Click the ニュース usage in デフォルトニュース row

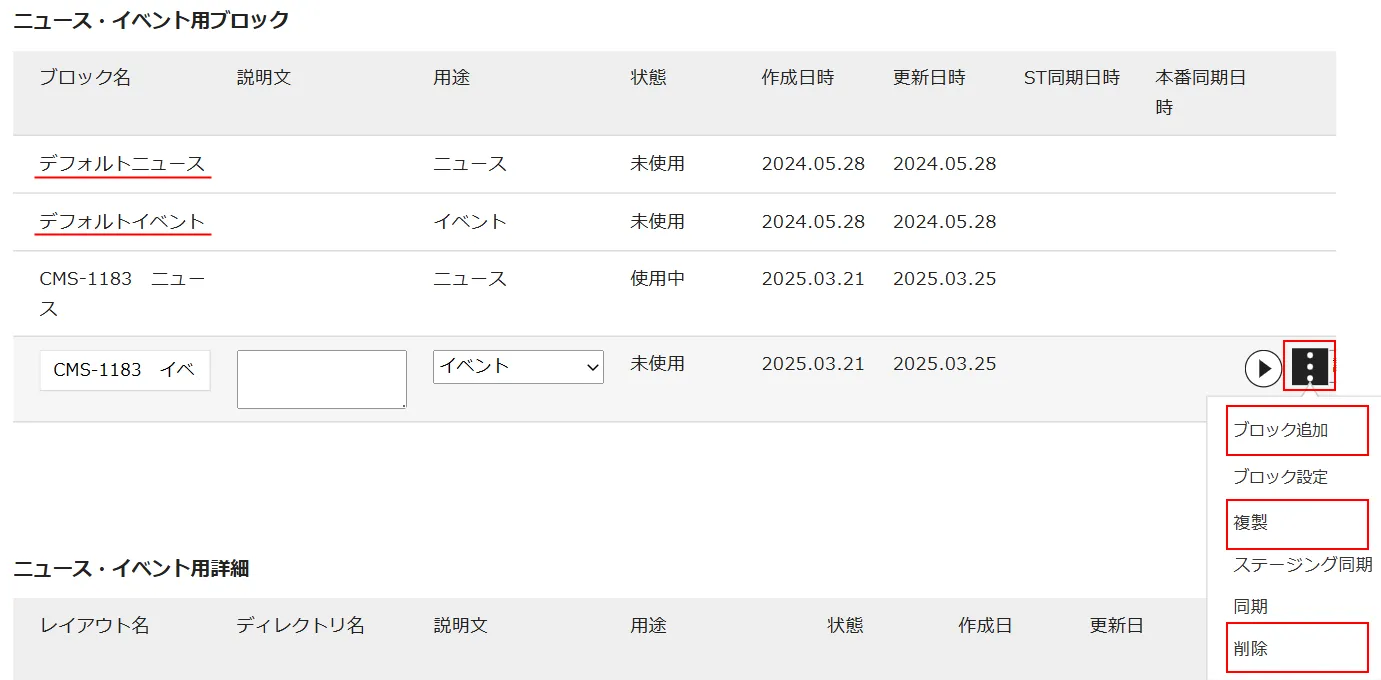point(470,164)
